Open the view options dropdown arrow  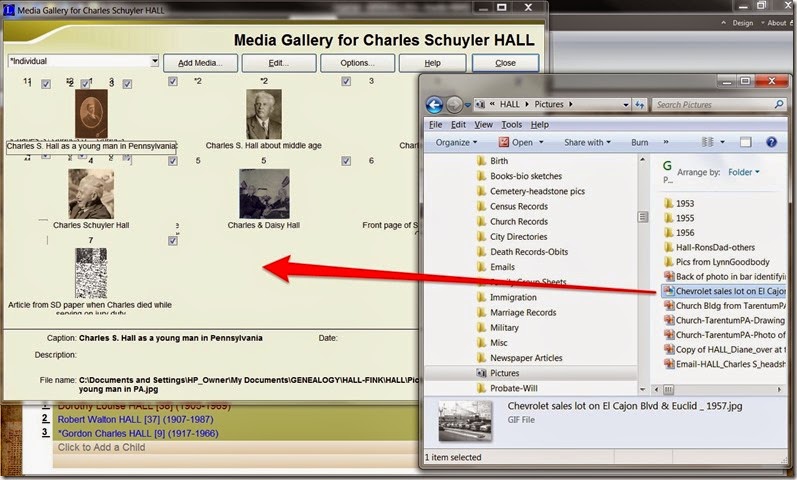click(x=722, y=142)
